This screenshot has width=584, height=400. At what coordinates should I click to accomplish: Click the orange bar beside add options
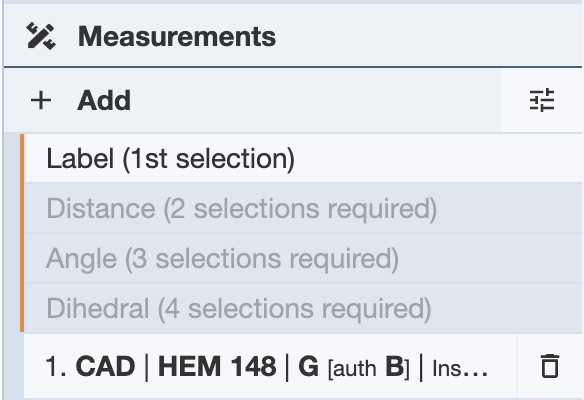pyautogui.click(x=22, y=233)
